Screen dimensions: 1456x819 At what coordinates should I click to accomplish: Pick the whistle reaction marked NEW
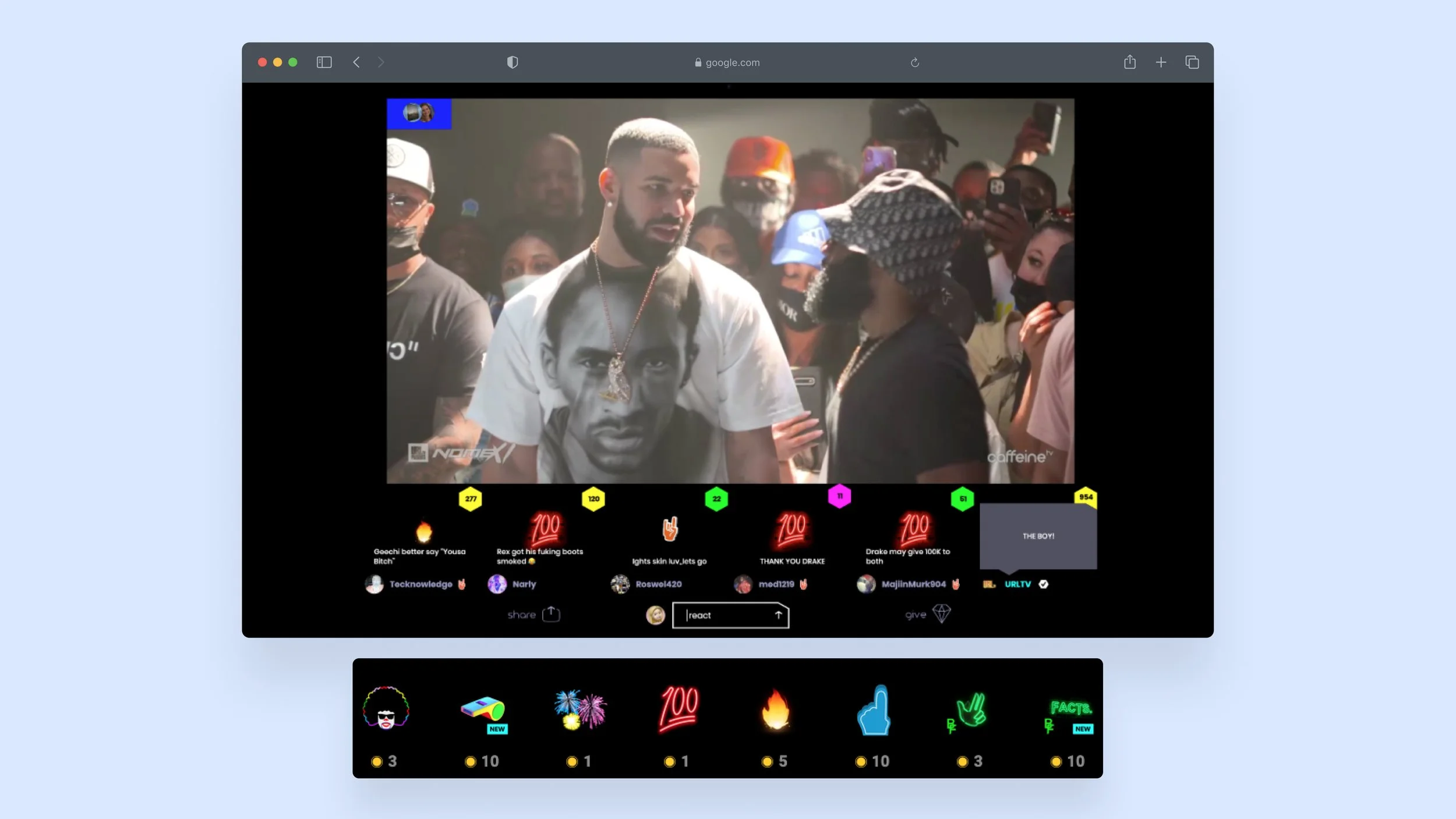[483, 709]
